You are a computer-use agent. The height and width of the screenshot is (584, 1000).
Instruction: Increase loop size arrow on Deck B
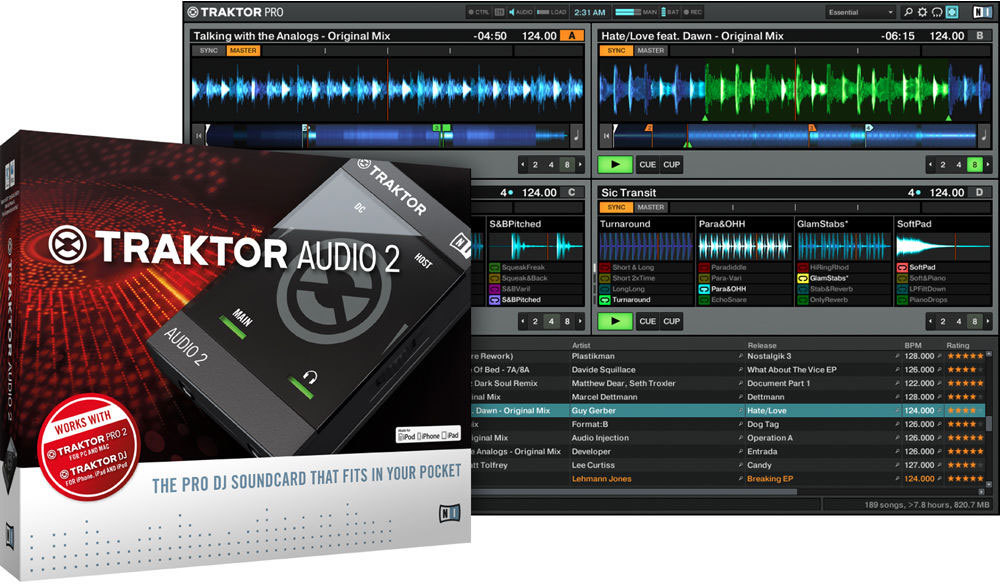coord(986,164)
